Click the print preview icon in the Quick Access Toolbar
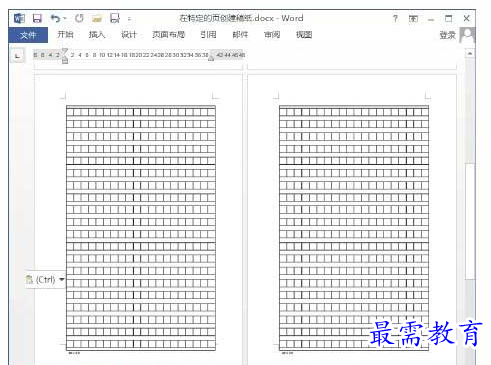Image resolution: width=491 pixels, height=365 pixels. click(x=115, y=18)
